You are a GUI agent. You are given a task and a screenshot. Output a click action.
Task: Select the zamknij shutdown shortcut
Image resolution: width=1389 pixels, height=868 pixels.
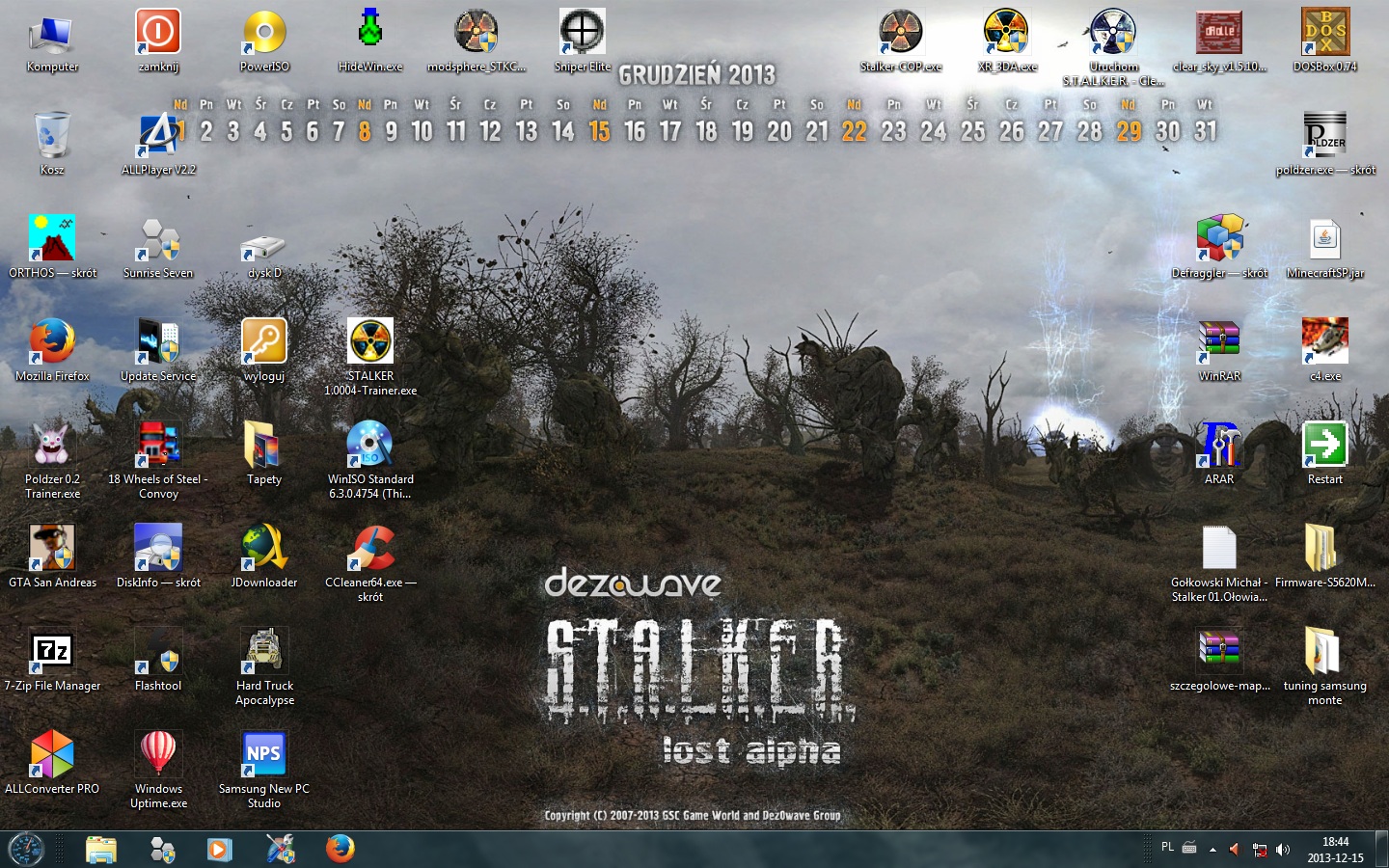[x=158, y=41]
